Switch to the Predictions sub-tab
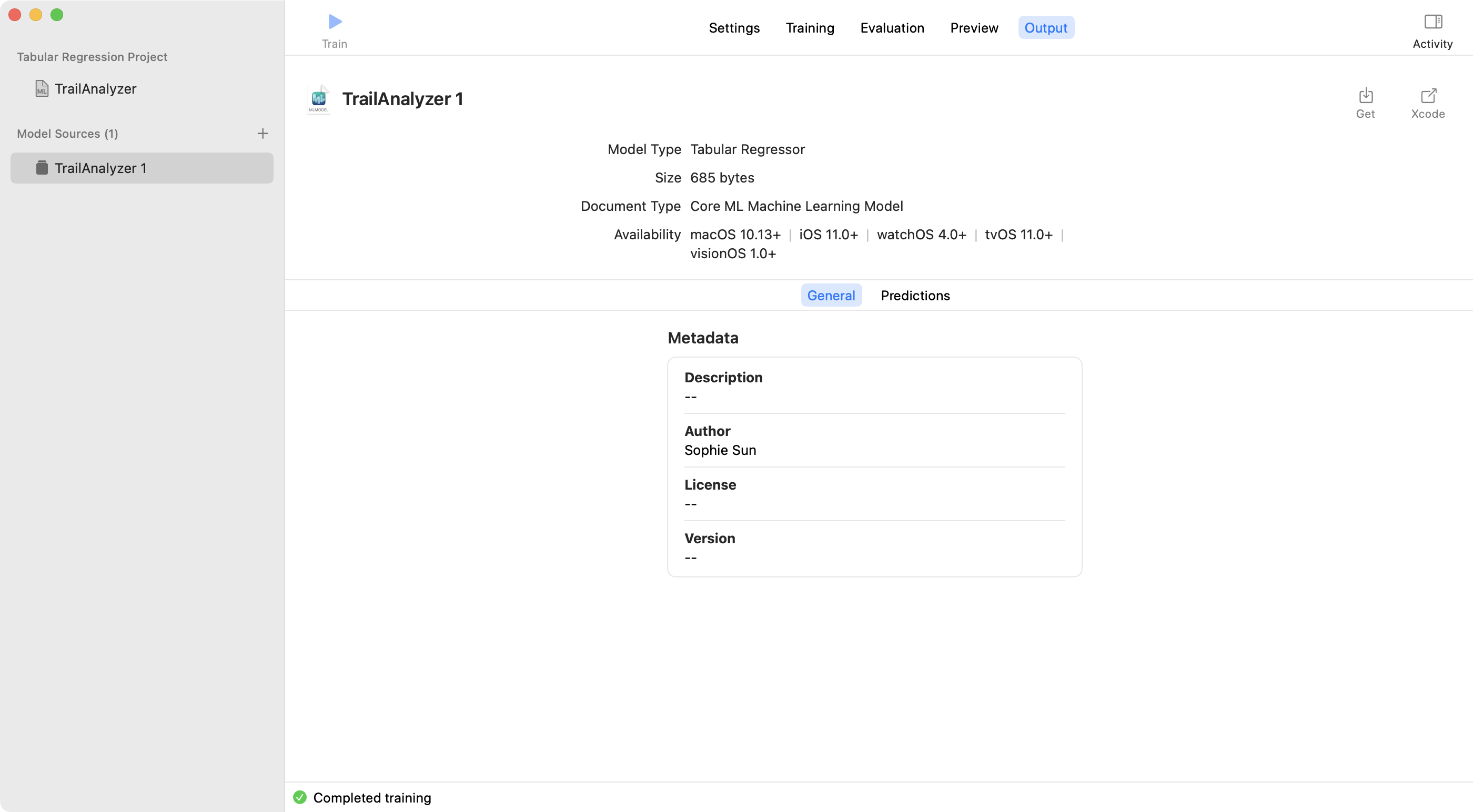The image size is (1473, 812). [915, 295]
